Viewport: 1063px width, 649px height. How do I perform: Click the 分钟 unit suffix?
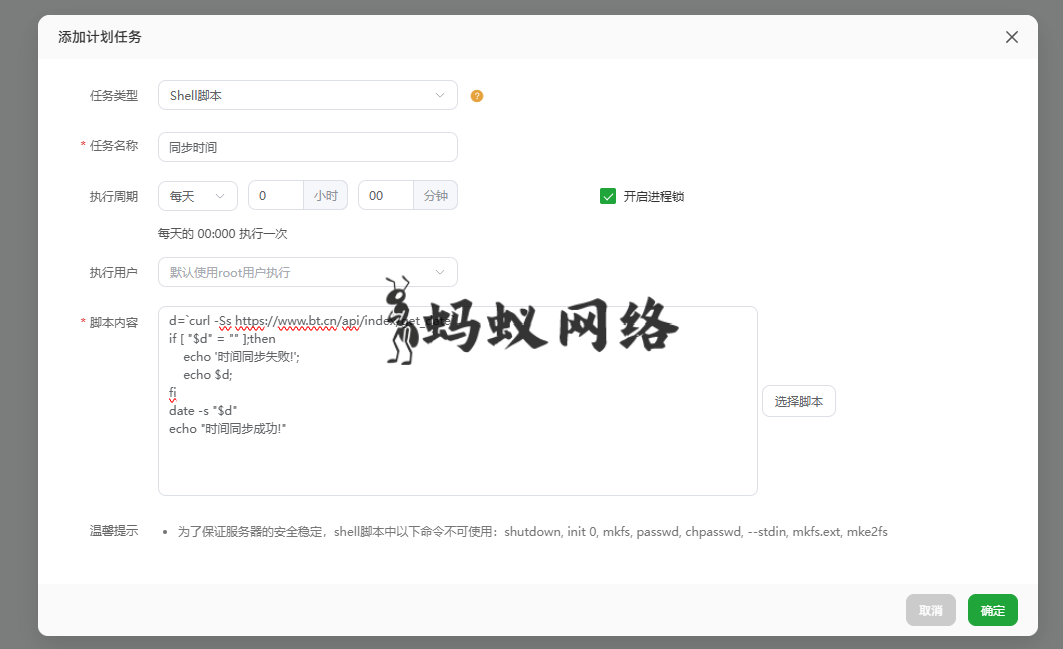pyautogui.click(x=436, y=196)
